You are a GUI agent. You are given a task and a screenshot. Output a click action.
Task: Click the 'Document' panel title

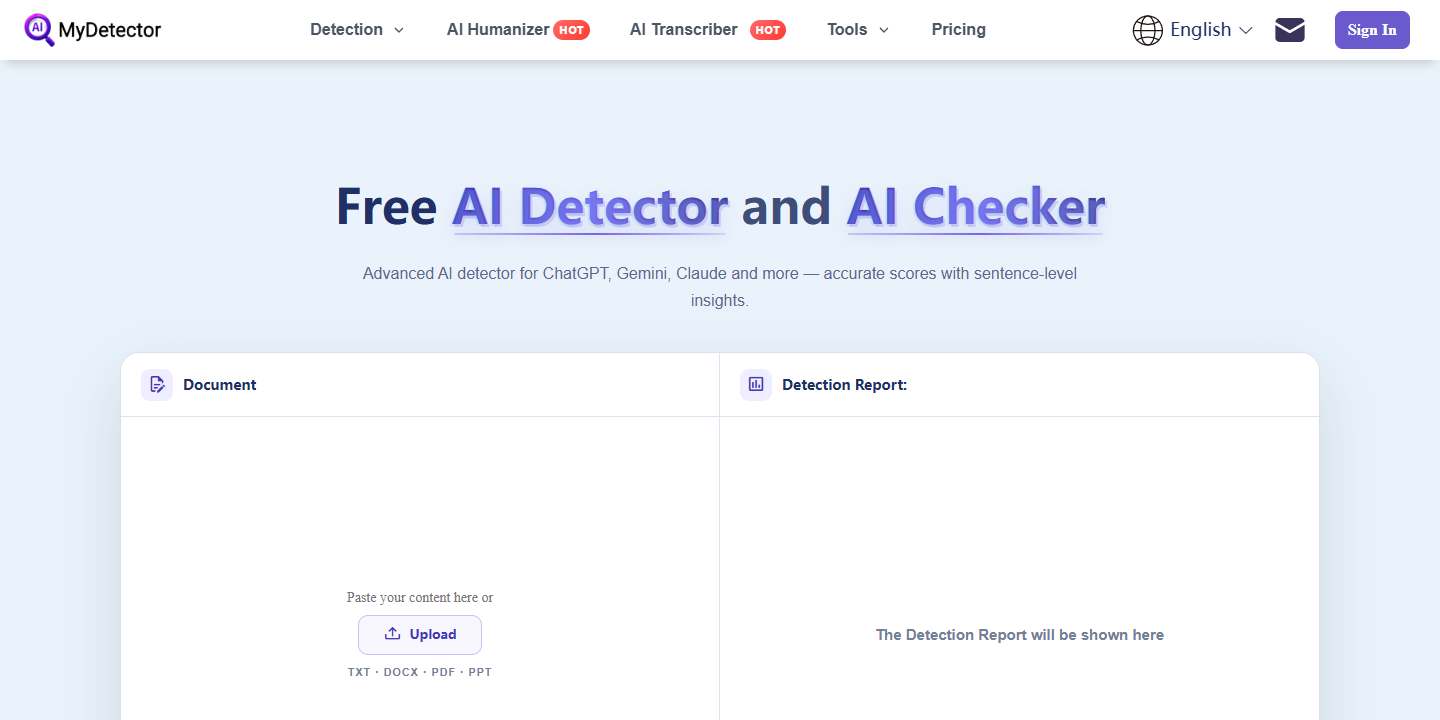[220, 385]
